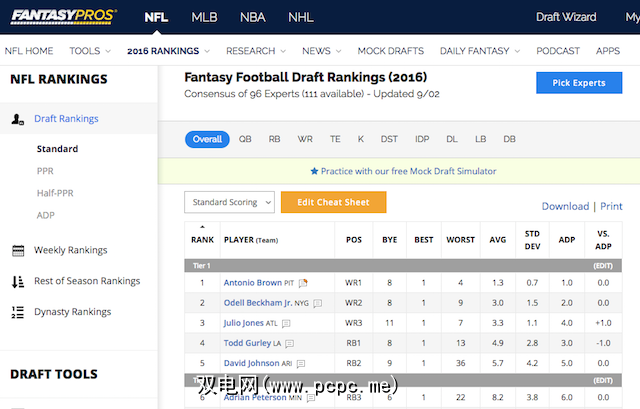Select the DST position filter
Viewport: 640px width, 409px height.
[x=389, y=139]
